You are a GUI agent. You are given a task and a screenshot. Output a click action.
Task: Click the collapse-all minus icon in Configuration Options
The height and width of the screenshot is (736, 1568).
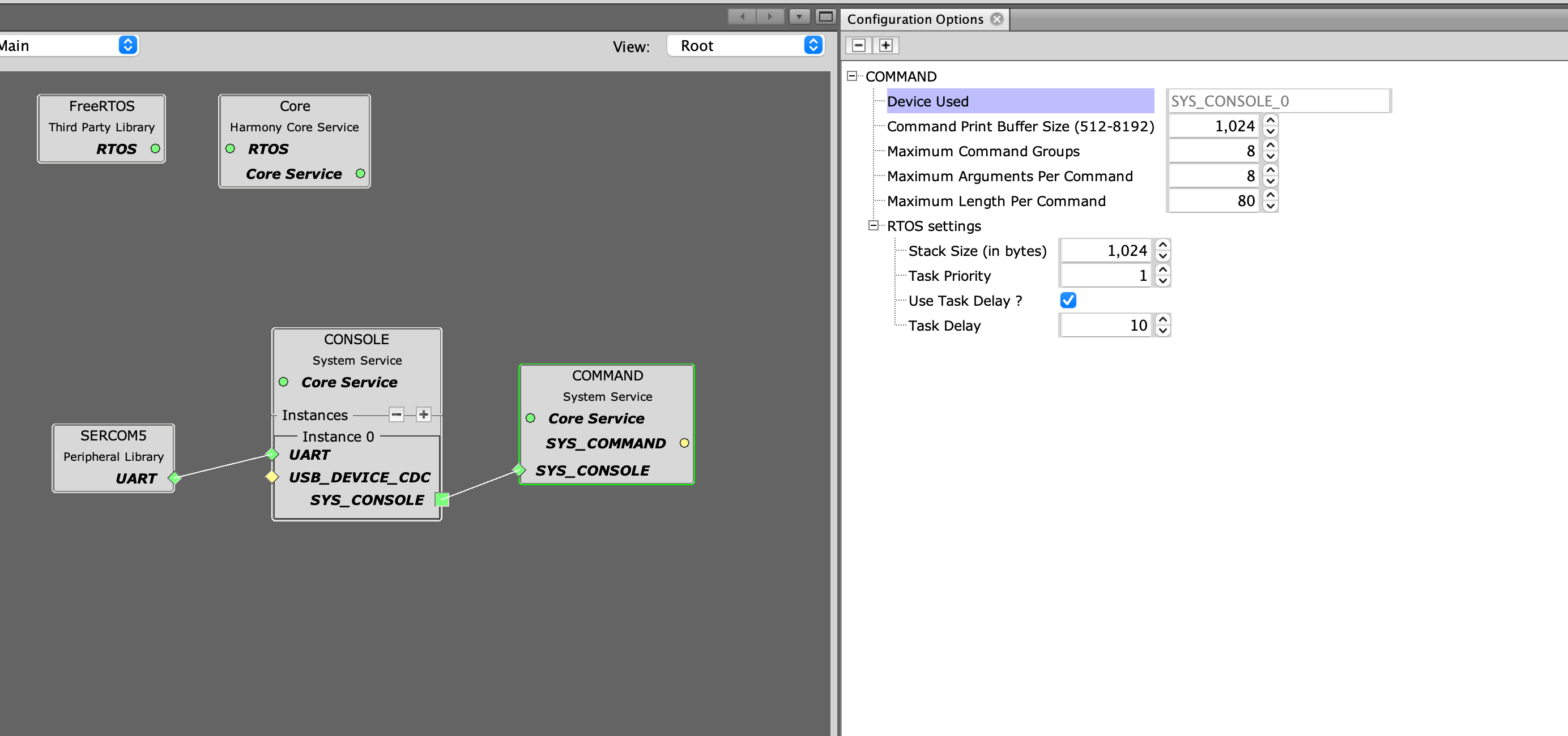(858, 46)
